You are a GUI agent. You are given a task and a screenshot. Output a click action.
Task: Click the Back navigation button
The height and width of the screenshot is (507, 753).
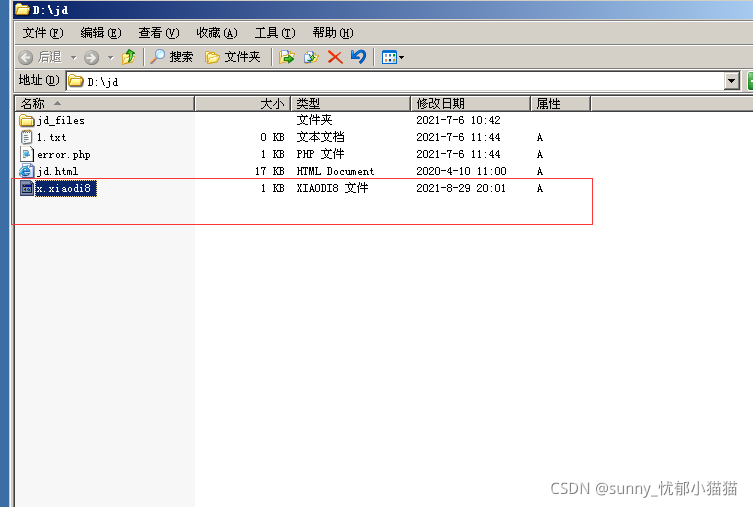click(x=40, y=58)
